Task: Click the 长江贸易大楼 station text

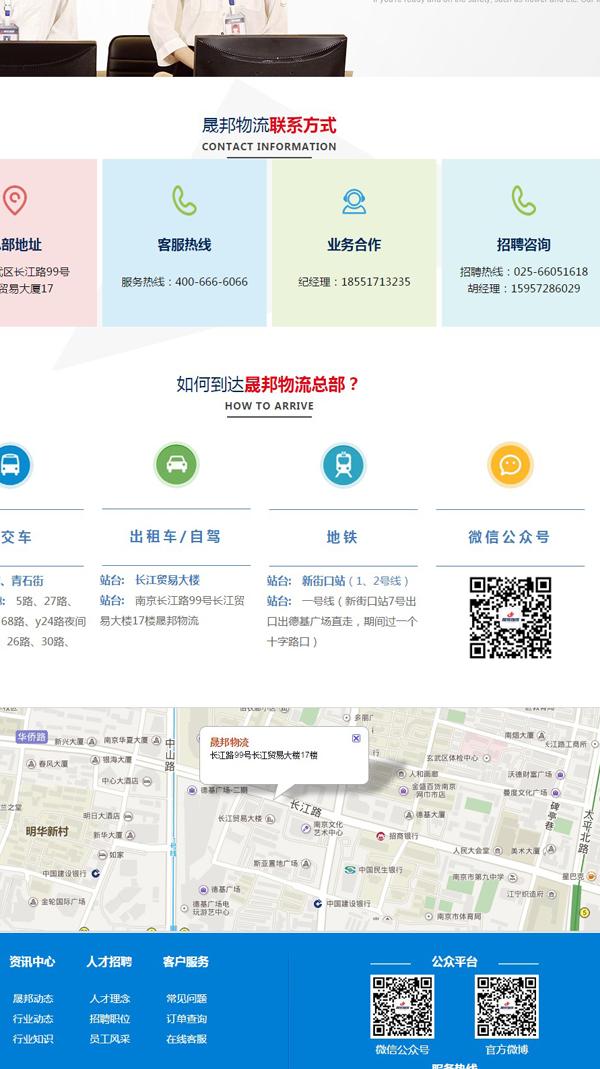Action: point(168,580)
